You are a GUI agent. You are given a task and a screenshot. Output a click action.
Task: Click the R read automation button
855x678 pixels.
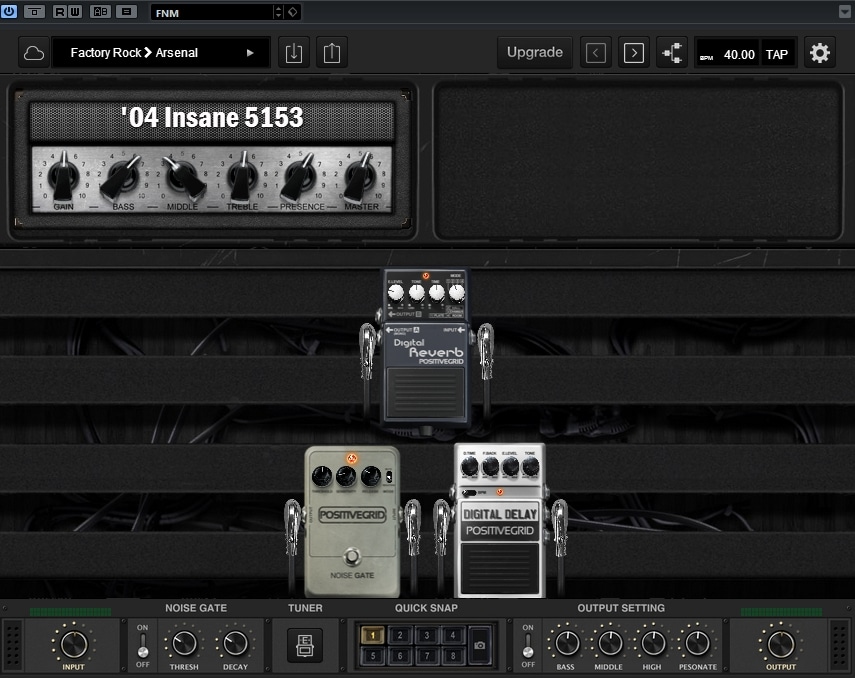click(x=60, y=11)
